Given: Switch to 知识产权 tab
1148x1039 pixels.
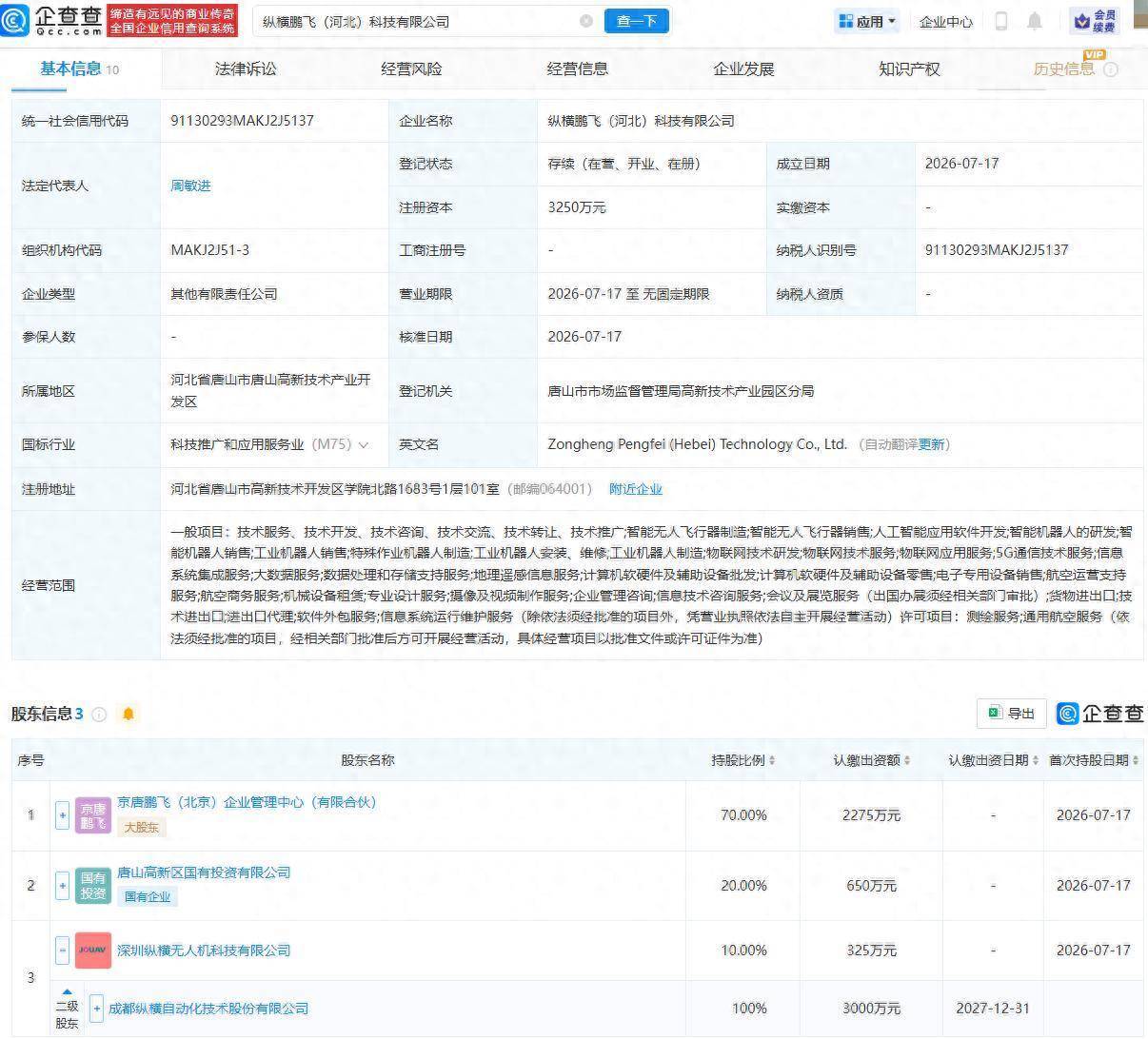Looking at the screenshot, I should pos(909,69).
